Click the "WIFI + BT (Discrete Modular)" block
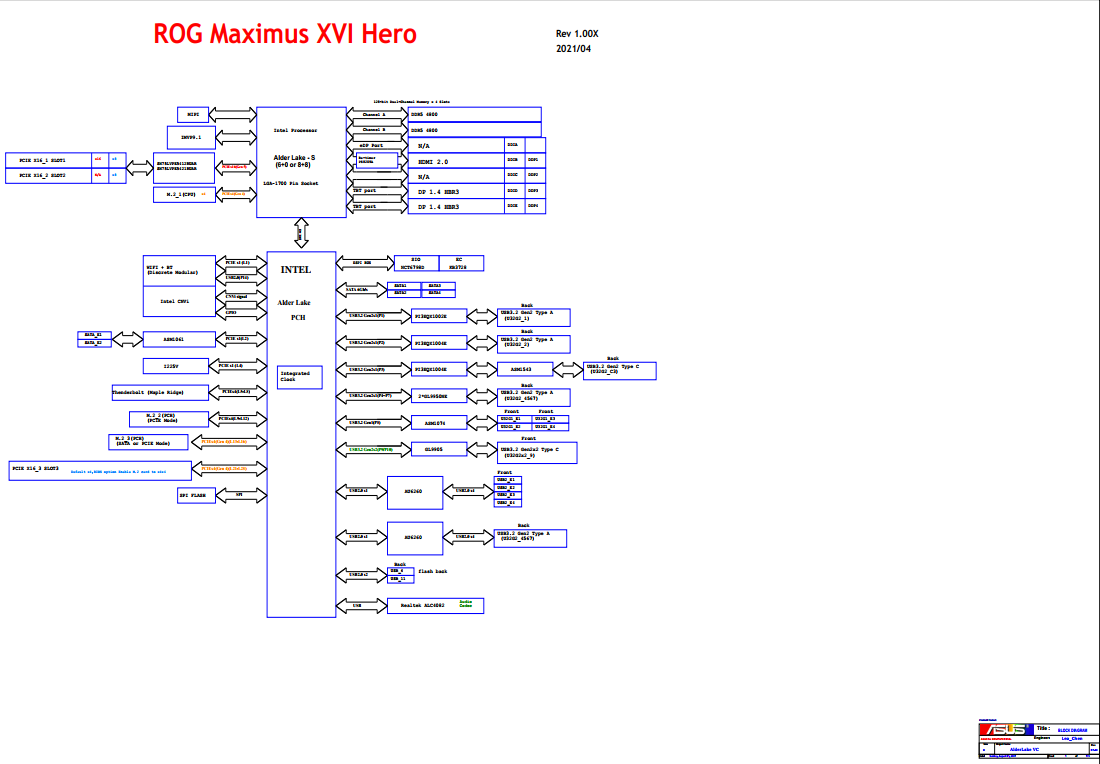1100x764 pixels. (x=179, y=271)
